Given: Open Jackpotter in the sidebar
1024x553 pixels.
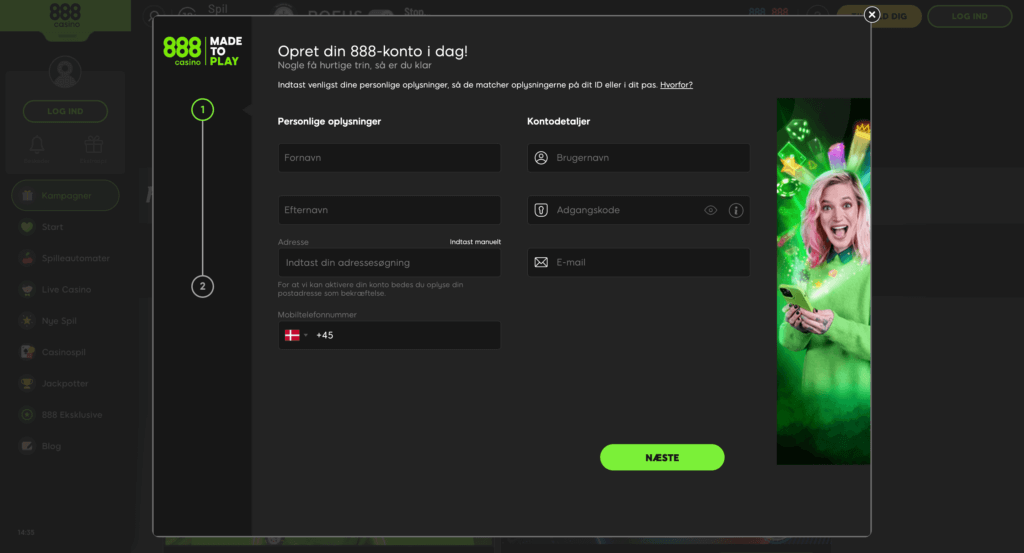Looking at the screenshot, I should [x=65, y=384].
